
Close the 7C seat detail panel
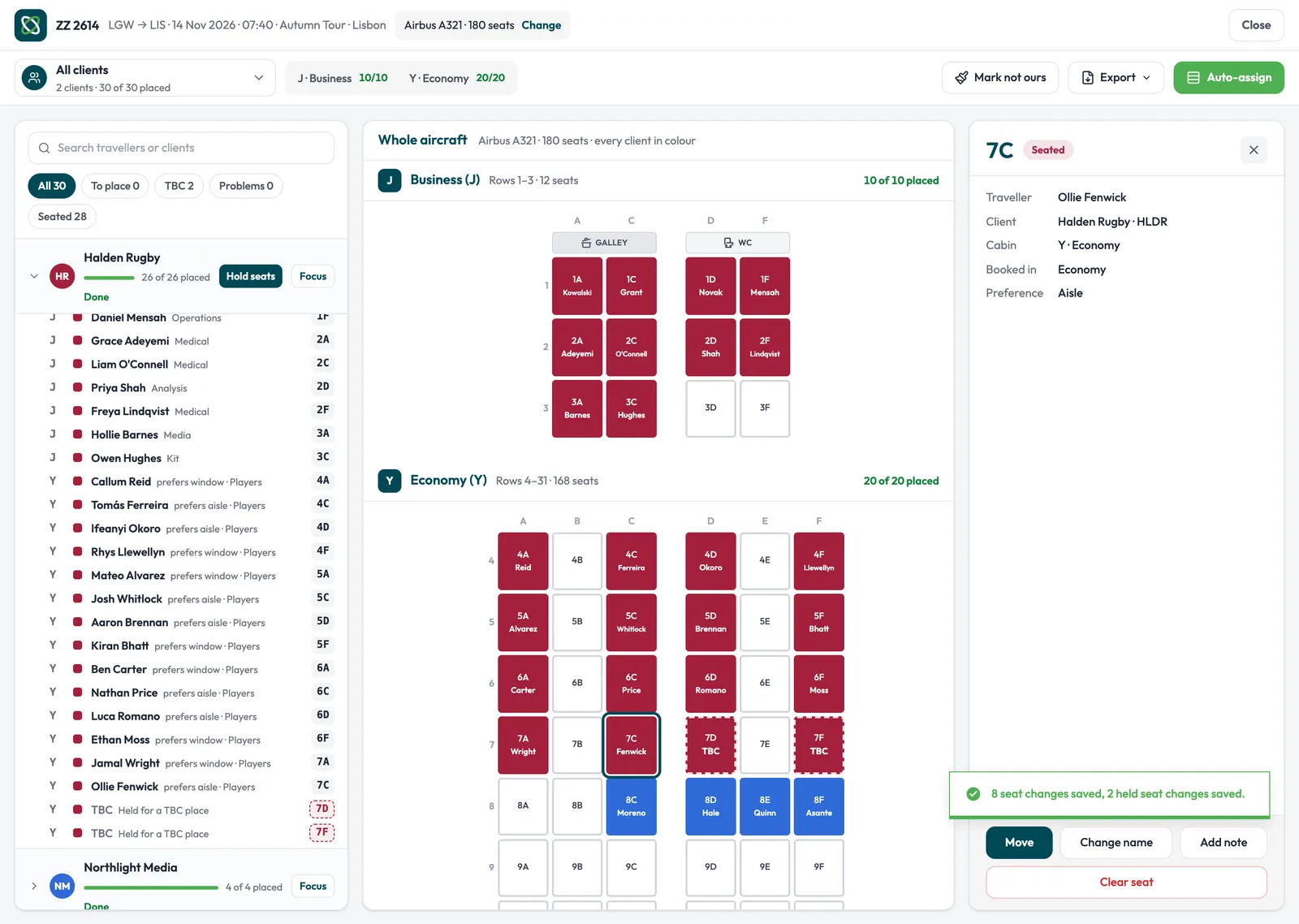[1254, 150]
